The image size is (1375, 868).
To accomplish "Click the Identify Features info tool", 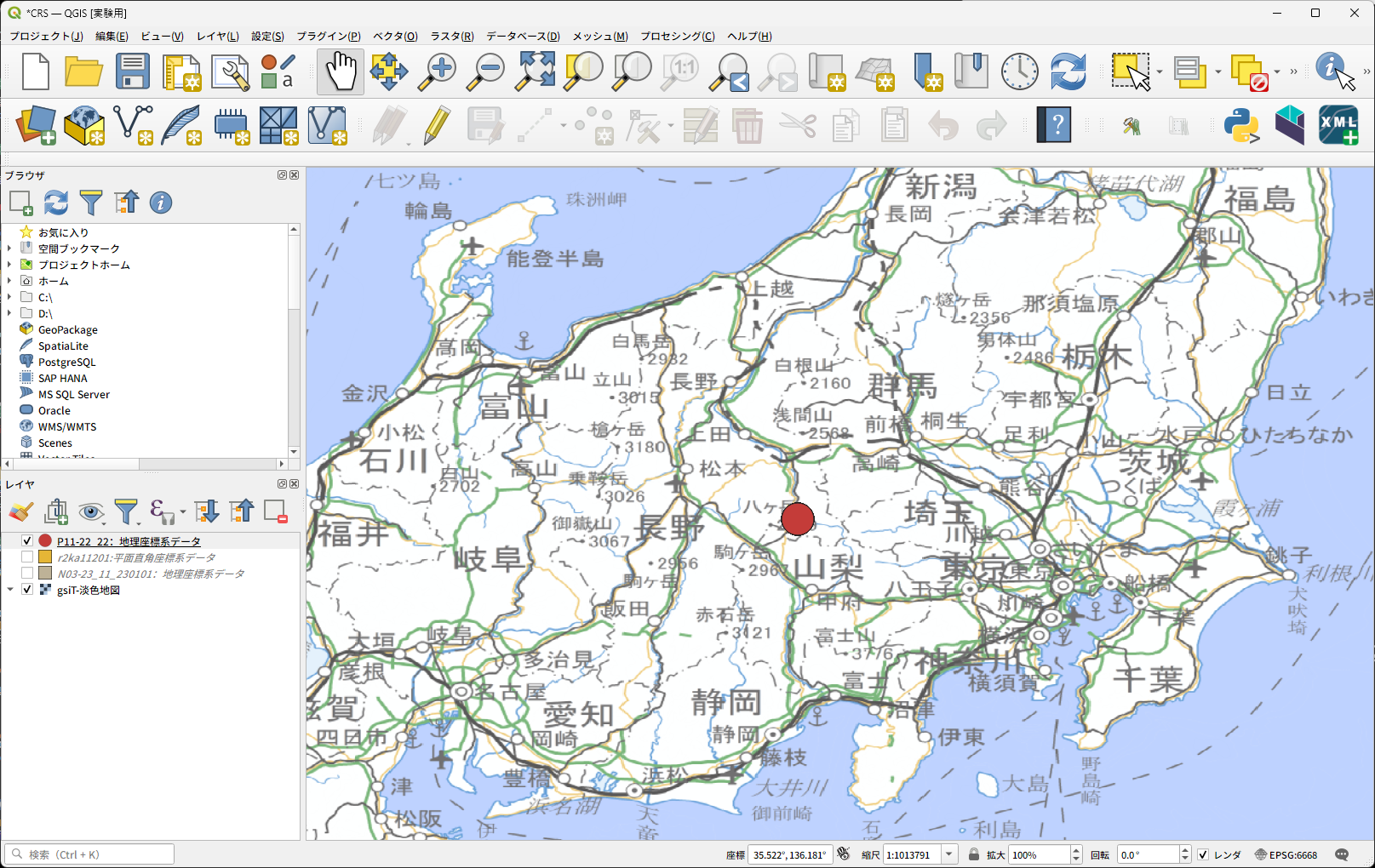I will [x=1332, y=71].
